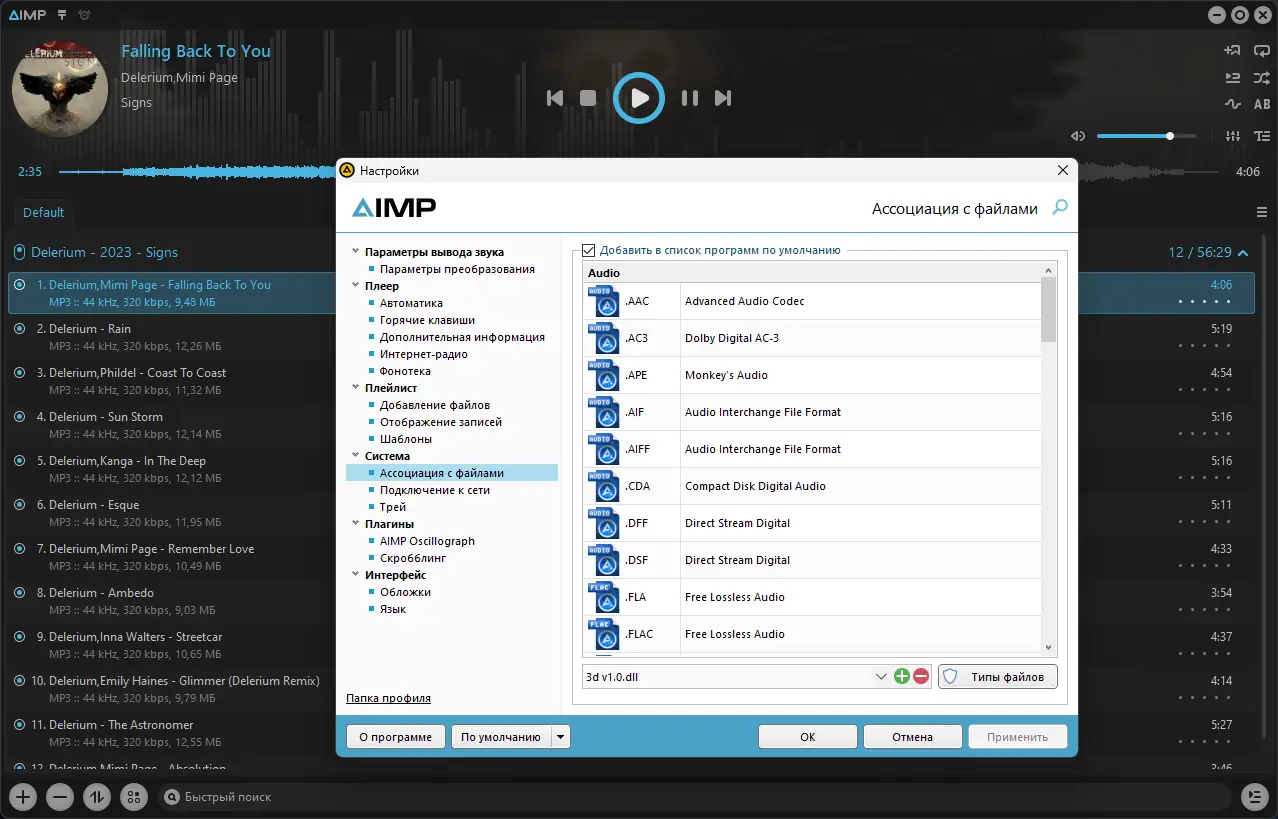Screen dimensions: 1278x819
Task: Open the playlist sort icon
Action: [97, 797]
